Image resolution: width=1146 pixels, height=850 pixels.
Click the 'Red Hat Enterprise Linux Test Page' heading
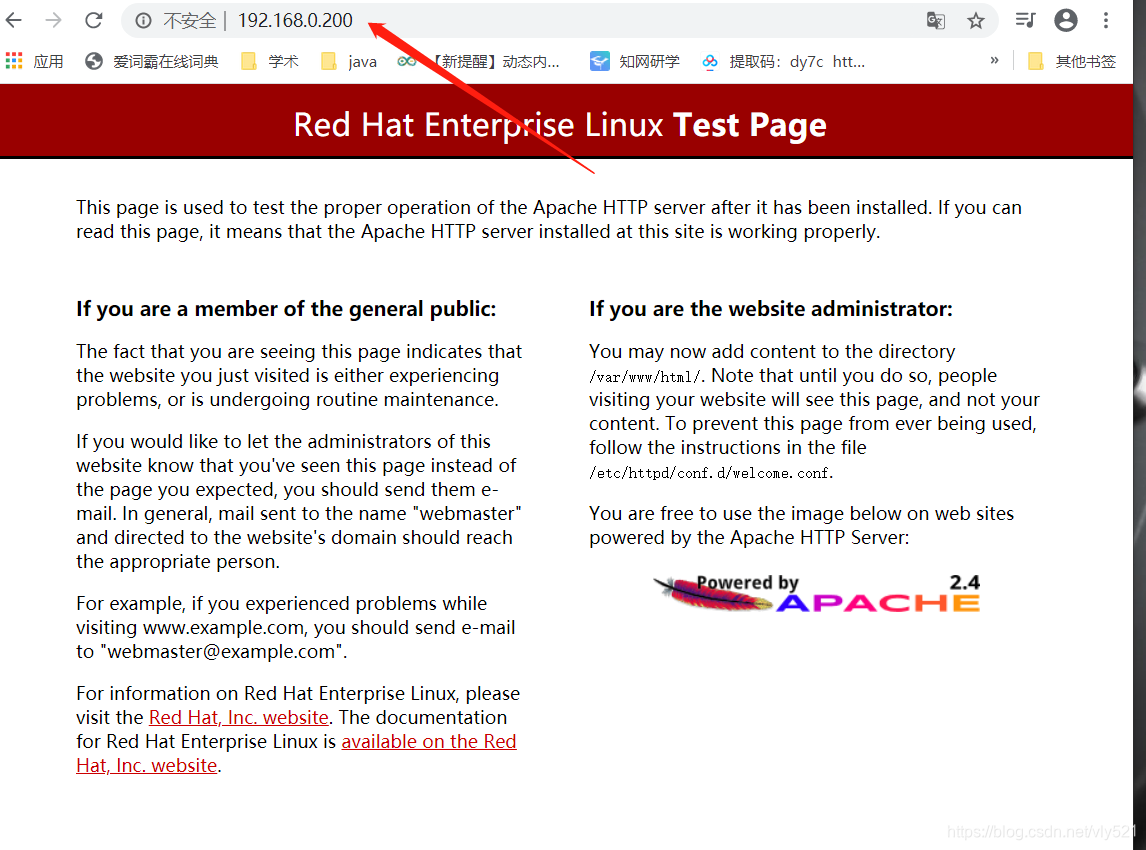click(560, 125)
